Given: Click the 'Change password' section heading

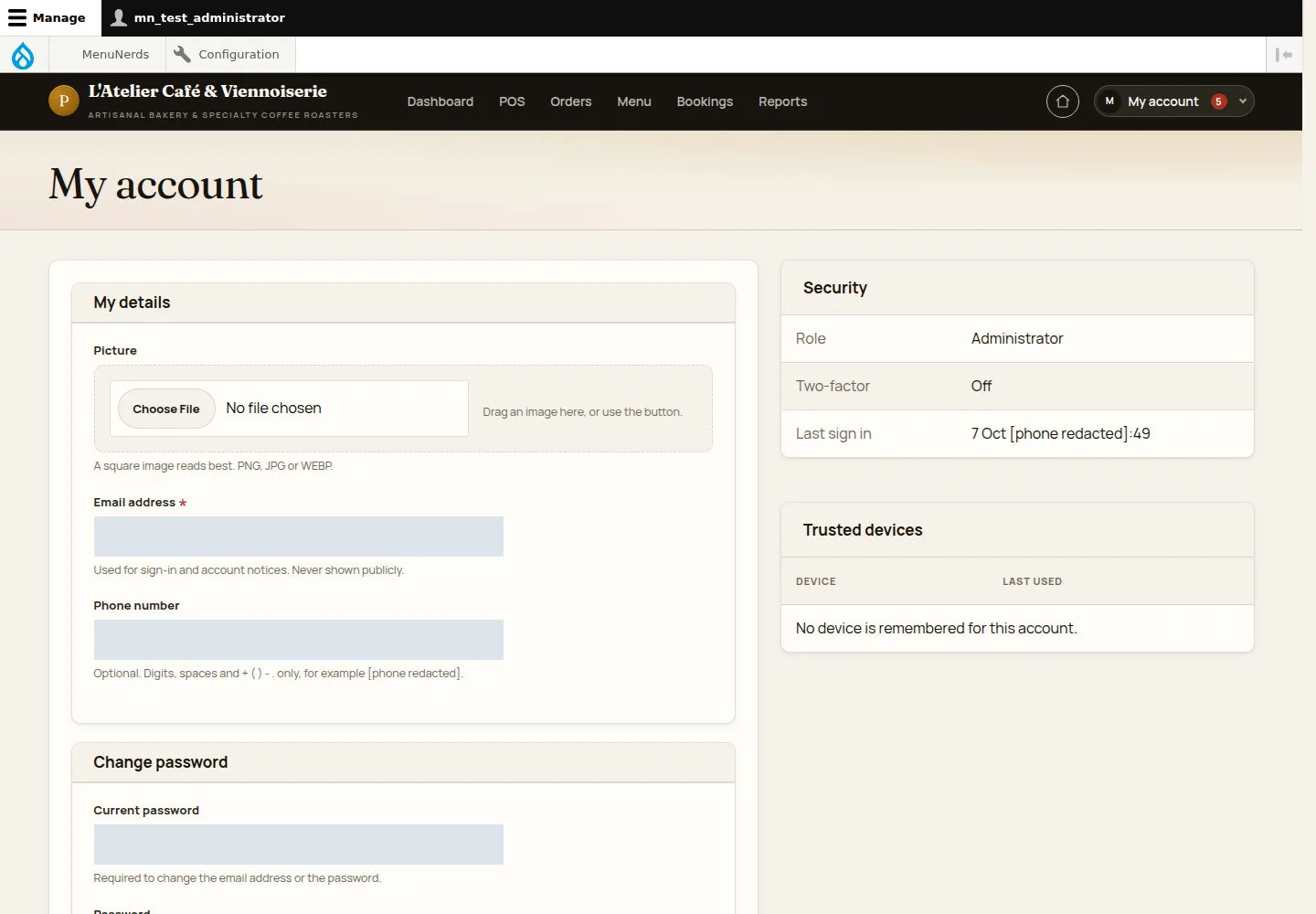Looking at the screenshot, I should 161,762.
